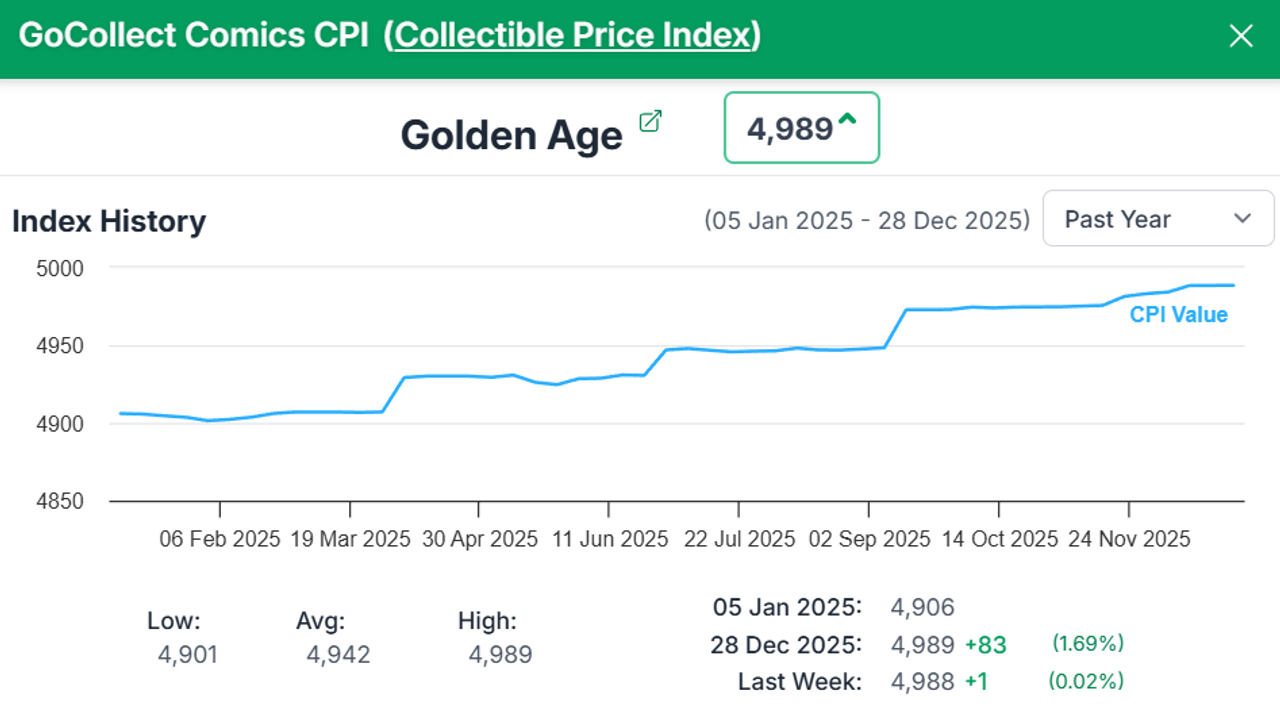This screenshot has width=1280, height=714.
Task: Click the CPI Value series label
Action: 1178,315
